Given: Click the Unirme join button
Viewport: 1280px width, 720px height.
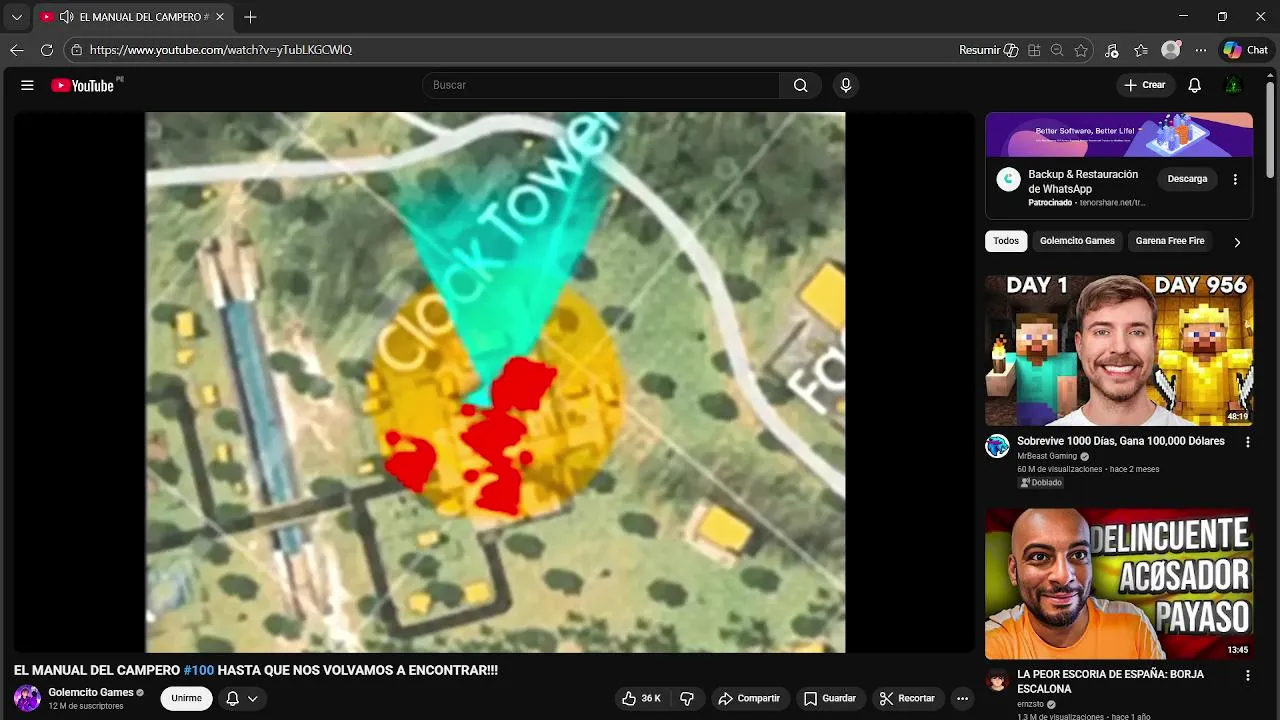Looking at the screenshot, I should tap(186, 698).
